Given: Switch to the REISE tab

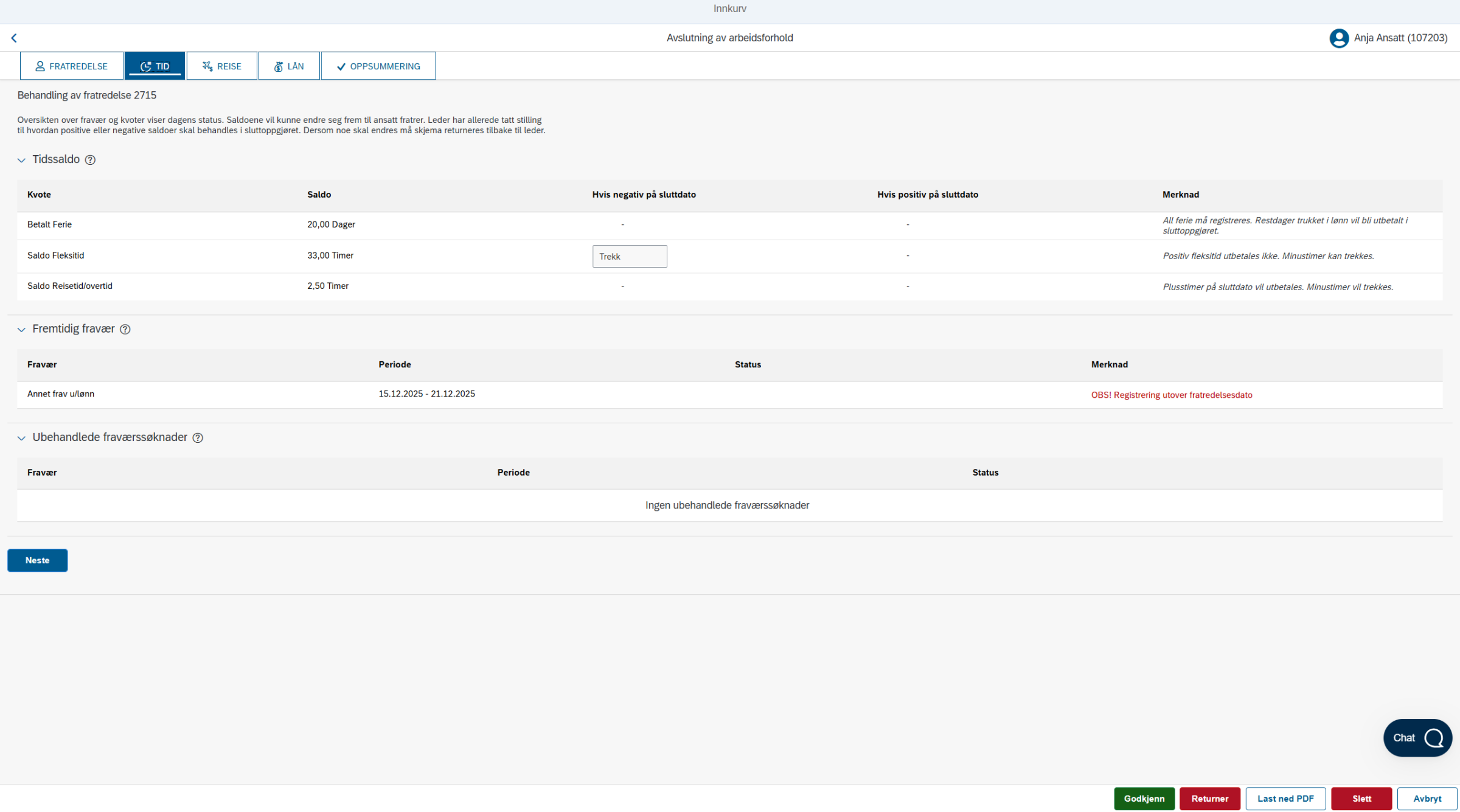Looking at the screenshot, I should pos(221,66).
